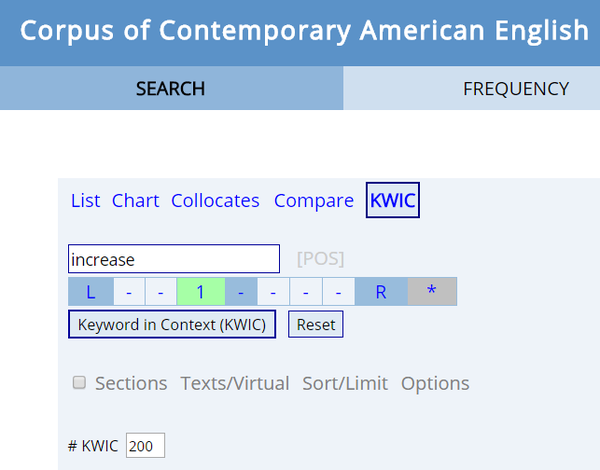Click the blue dash cell right of 1

coord(241,292)
